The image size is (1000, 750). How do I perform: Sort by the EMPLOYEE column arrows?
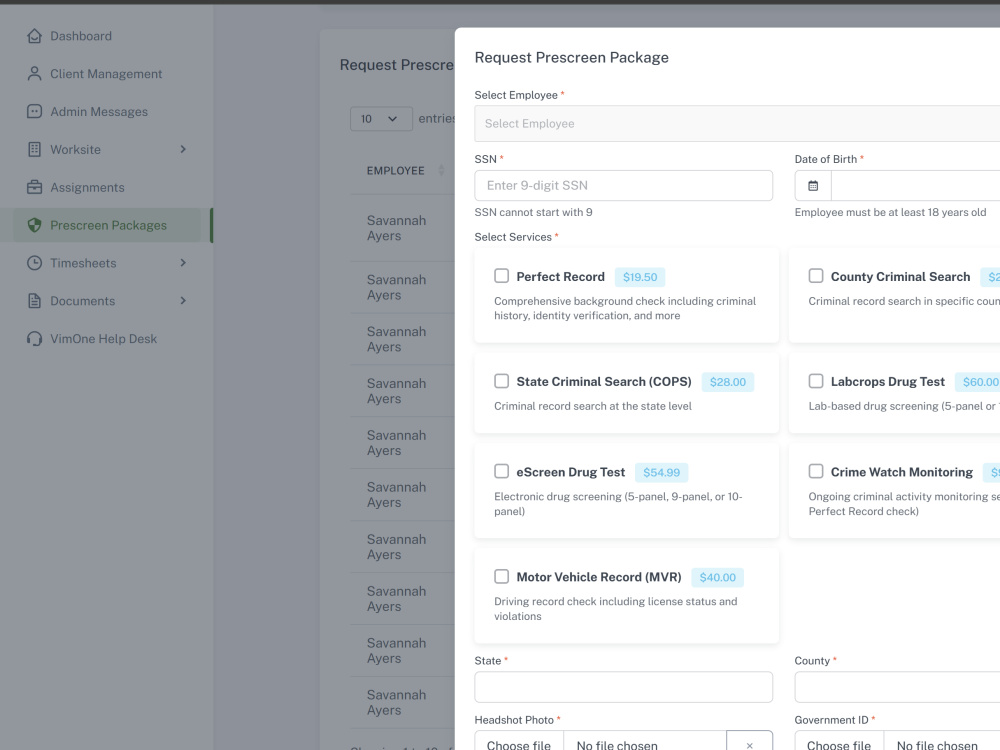point(441,170)
